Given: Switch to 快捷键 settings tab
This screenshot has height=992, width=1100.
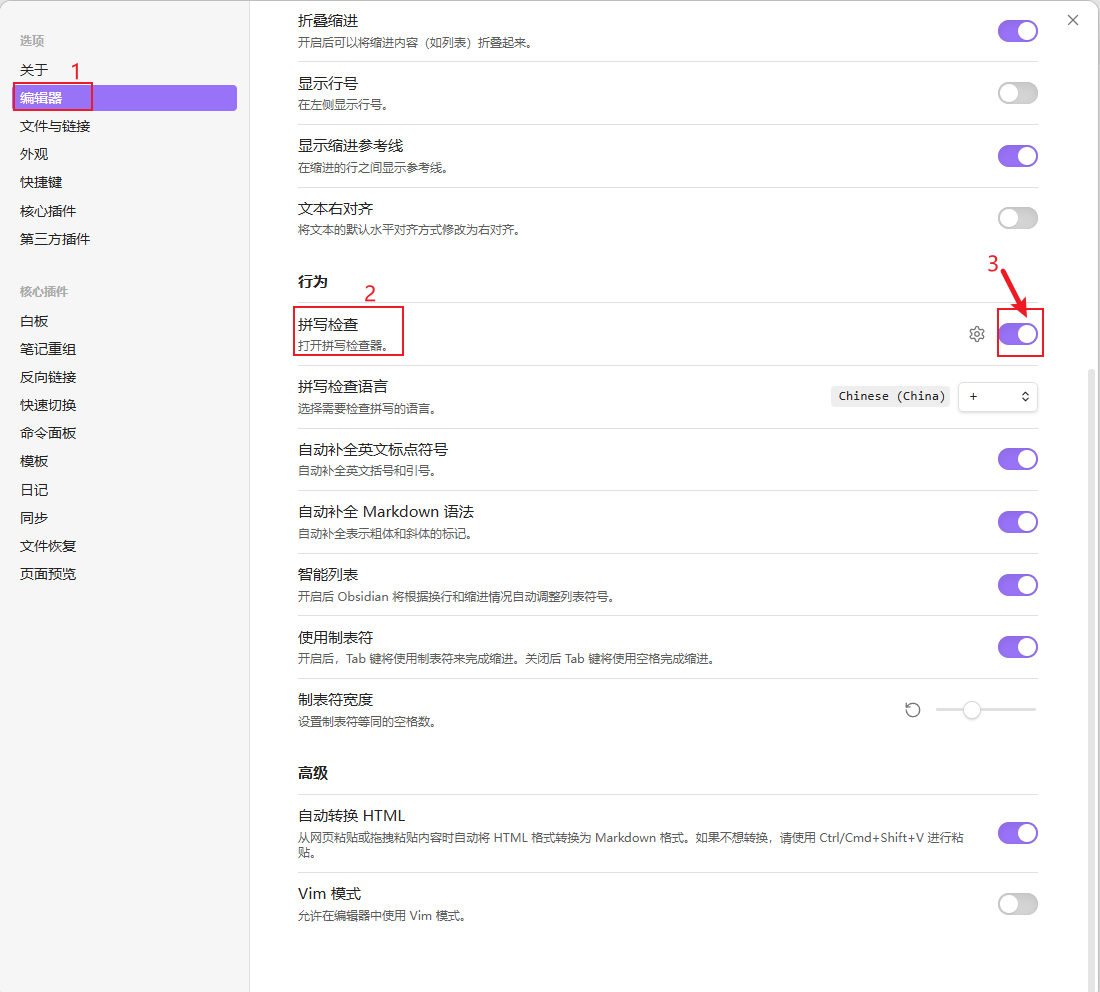Looking at the screenshot, I should tap(41, 182).
